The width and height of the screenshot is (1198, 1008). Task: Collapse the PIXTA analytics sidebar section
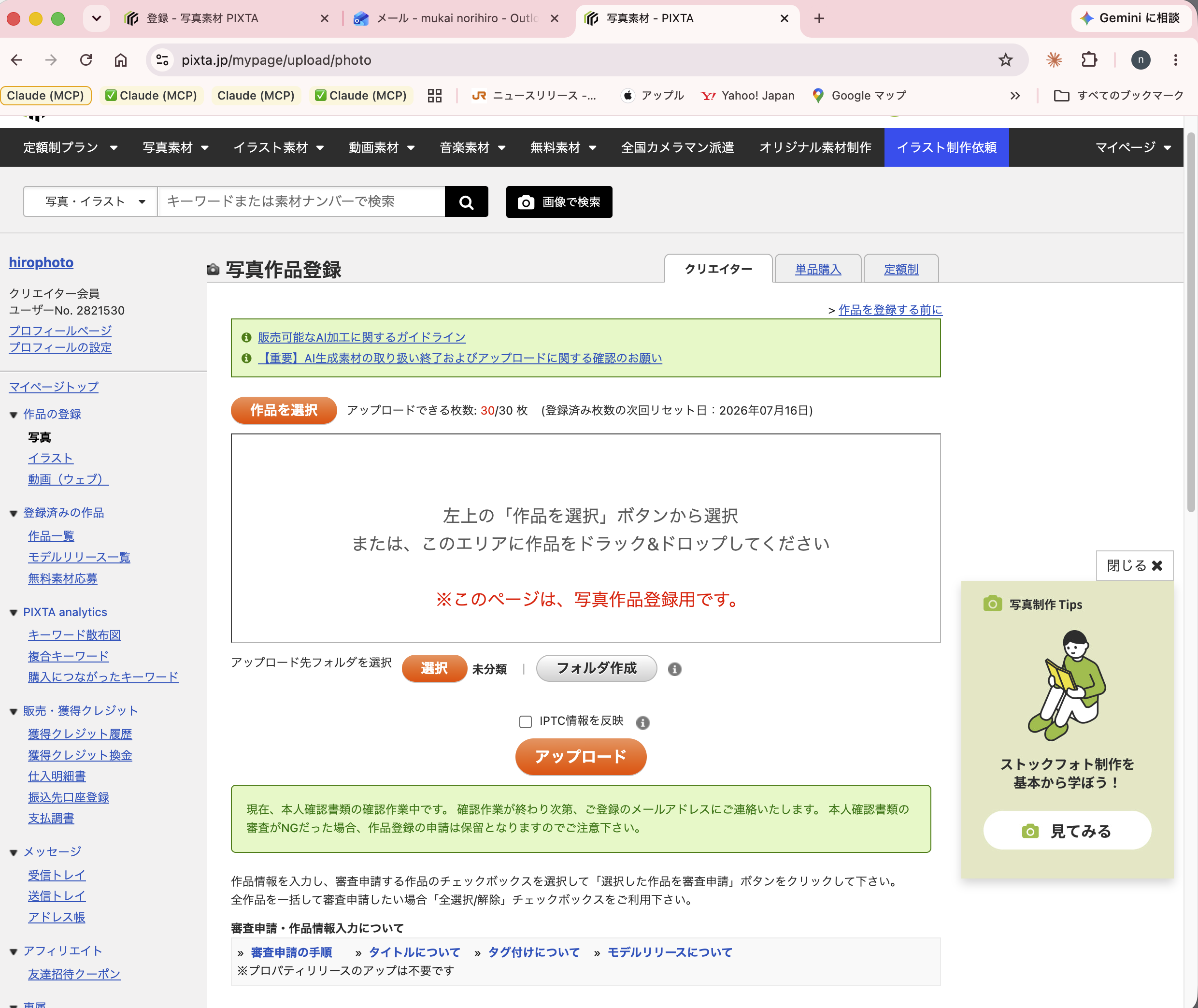click(x=14, y=613)
